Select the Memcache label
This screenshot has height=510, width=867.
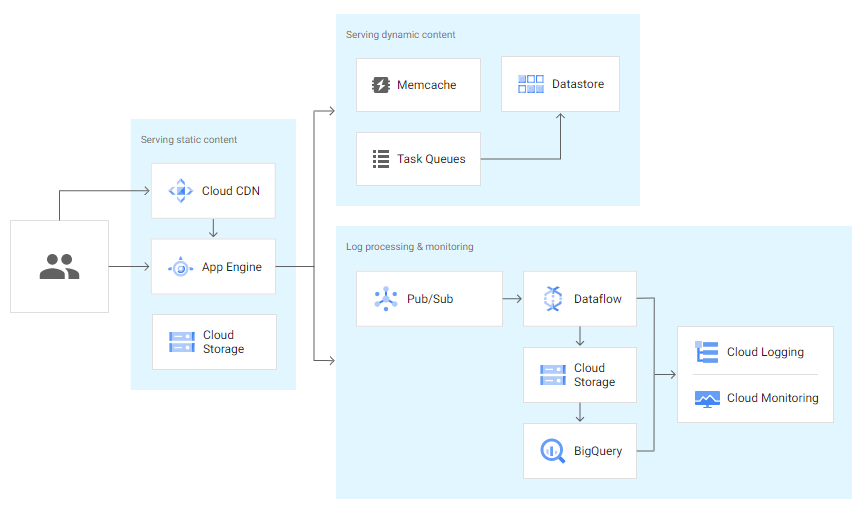[x=427, y=85]
